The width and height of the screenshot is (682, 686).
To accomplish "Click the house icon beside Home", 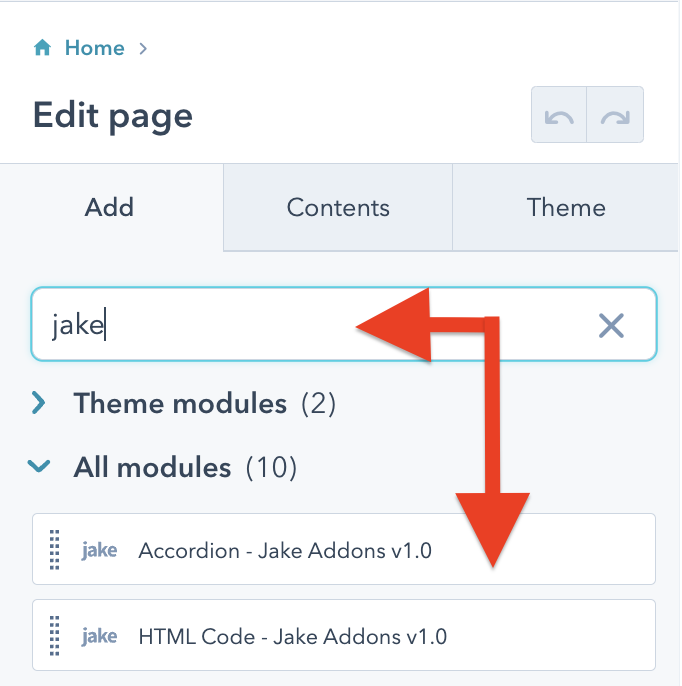I will (42, 48).
